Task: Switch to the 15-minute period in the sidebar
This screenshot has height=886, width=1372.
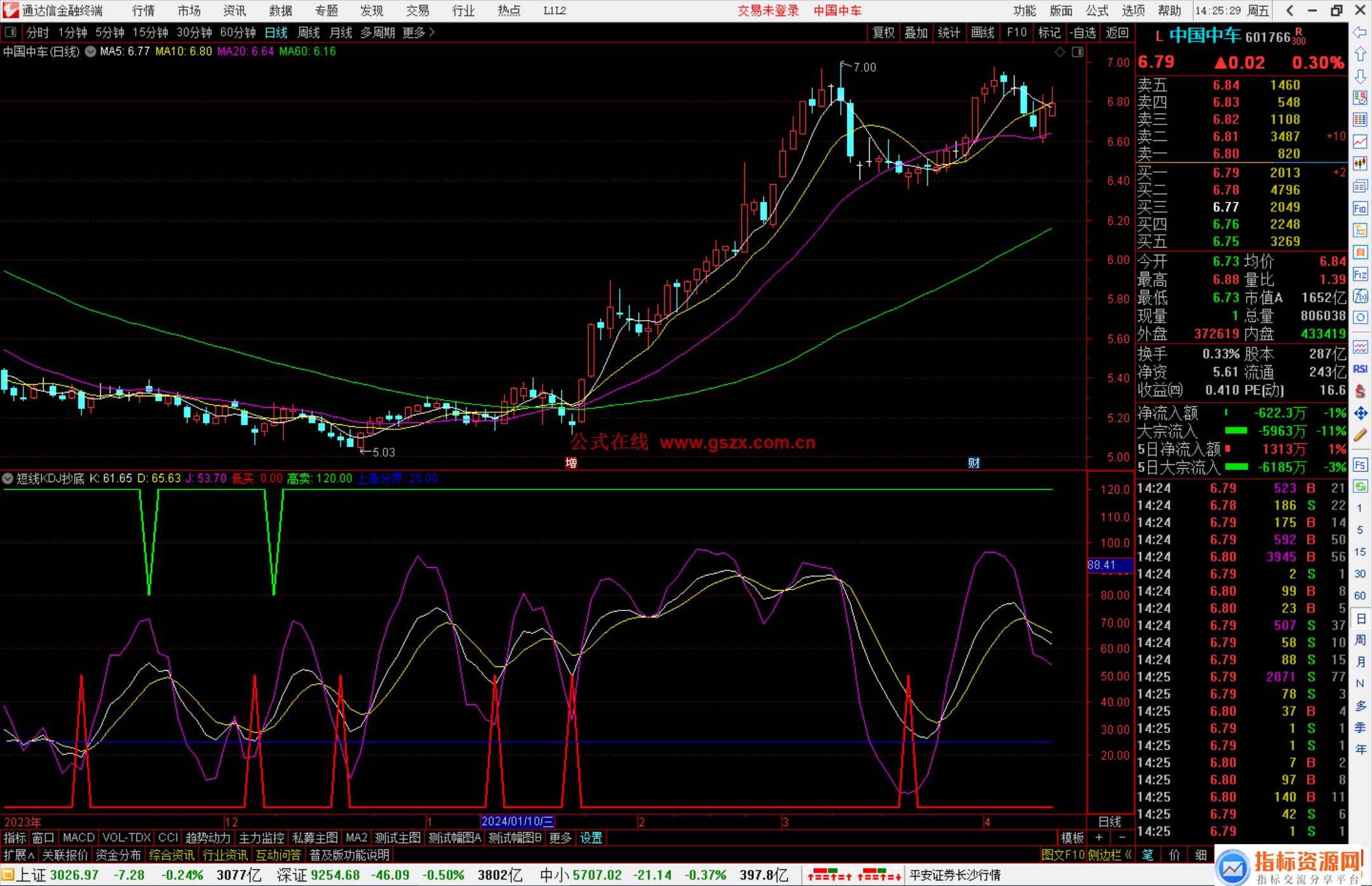Action: pyautogui.click(x=1359, y=552)
